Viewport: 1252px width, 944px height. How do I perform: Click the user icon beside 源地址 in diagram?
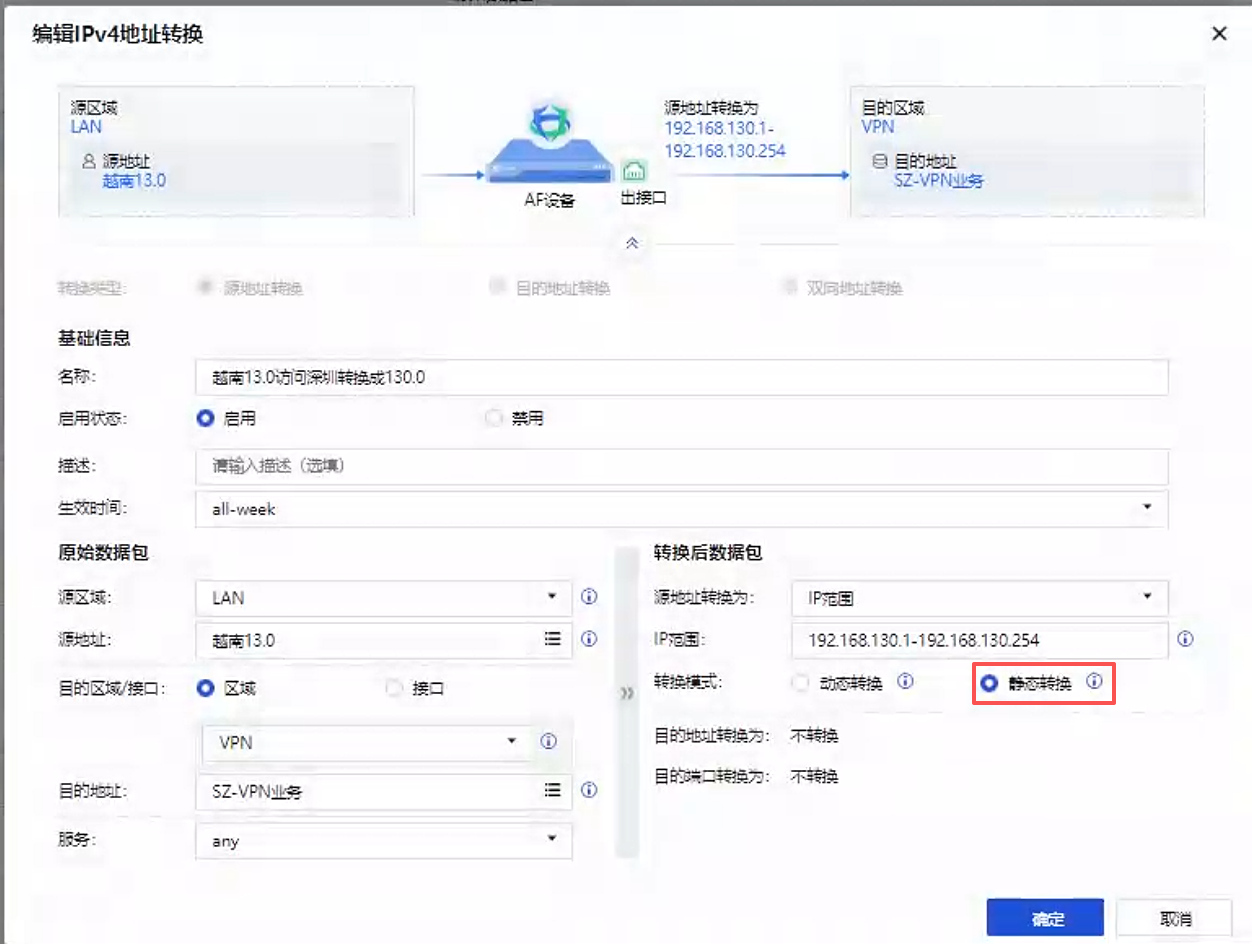click(x=88, y=160)
